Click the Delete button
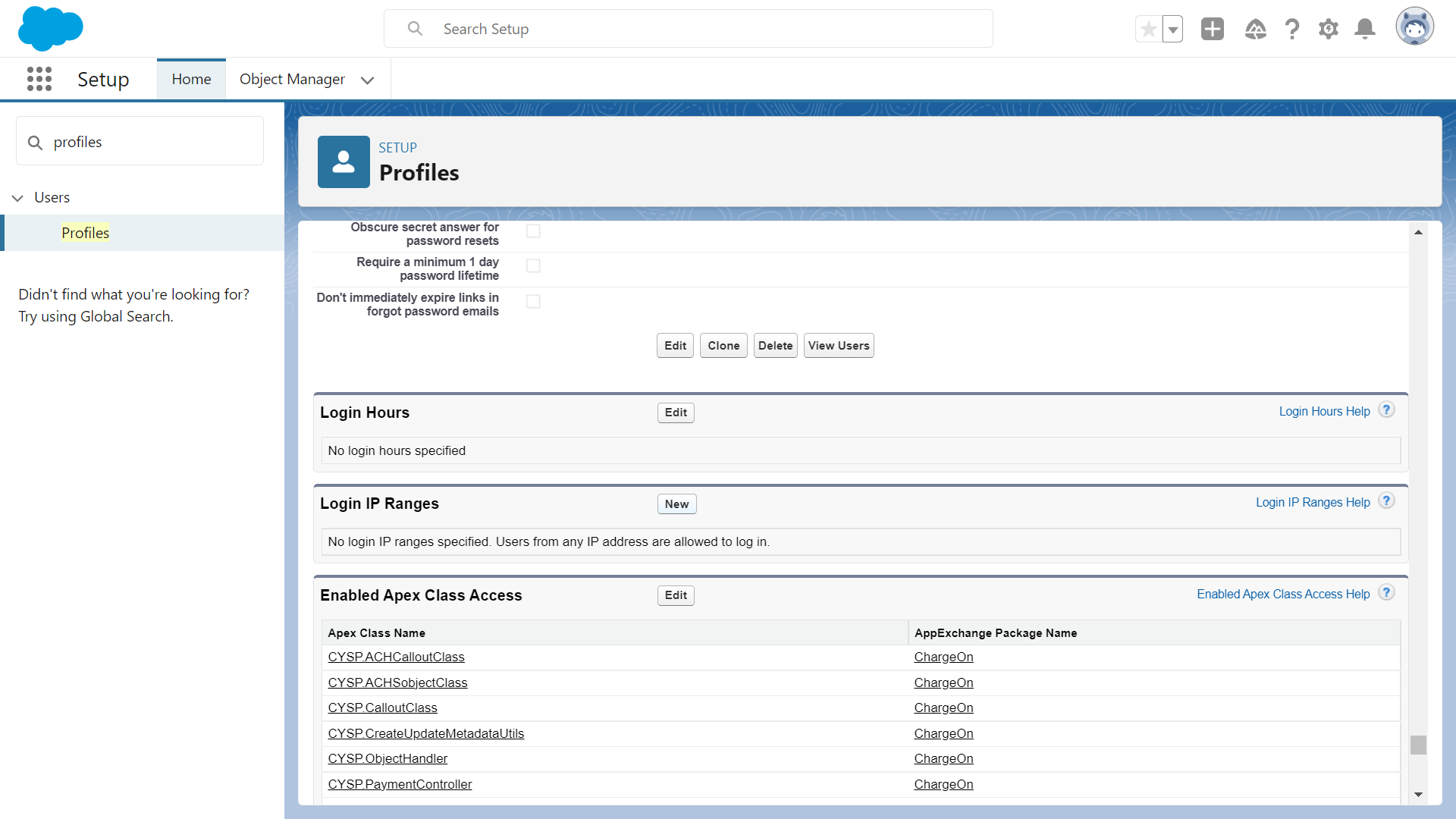The width and height of the screenshot is (1456, 819). coord(775,346)
